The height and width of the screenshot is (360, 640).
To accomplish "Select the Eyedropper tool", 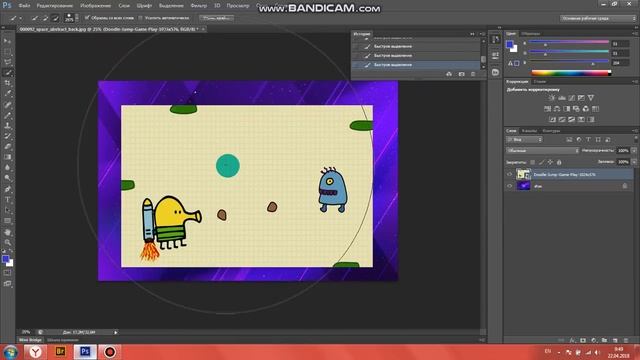I will click(x=7, y=93).
